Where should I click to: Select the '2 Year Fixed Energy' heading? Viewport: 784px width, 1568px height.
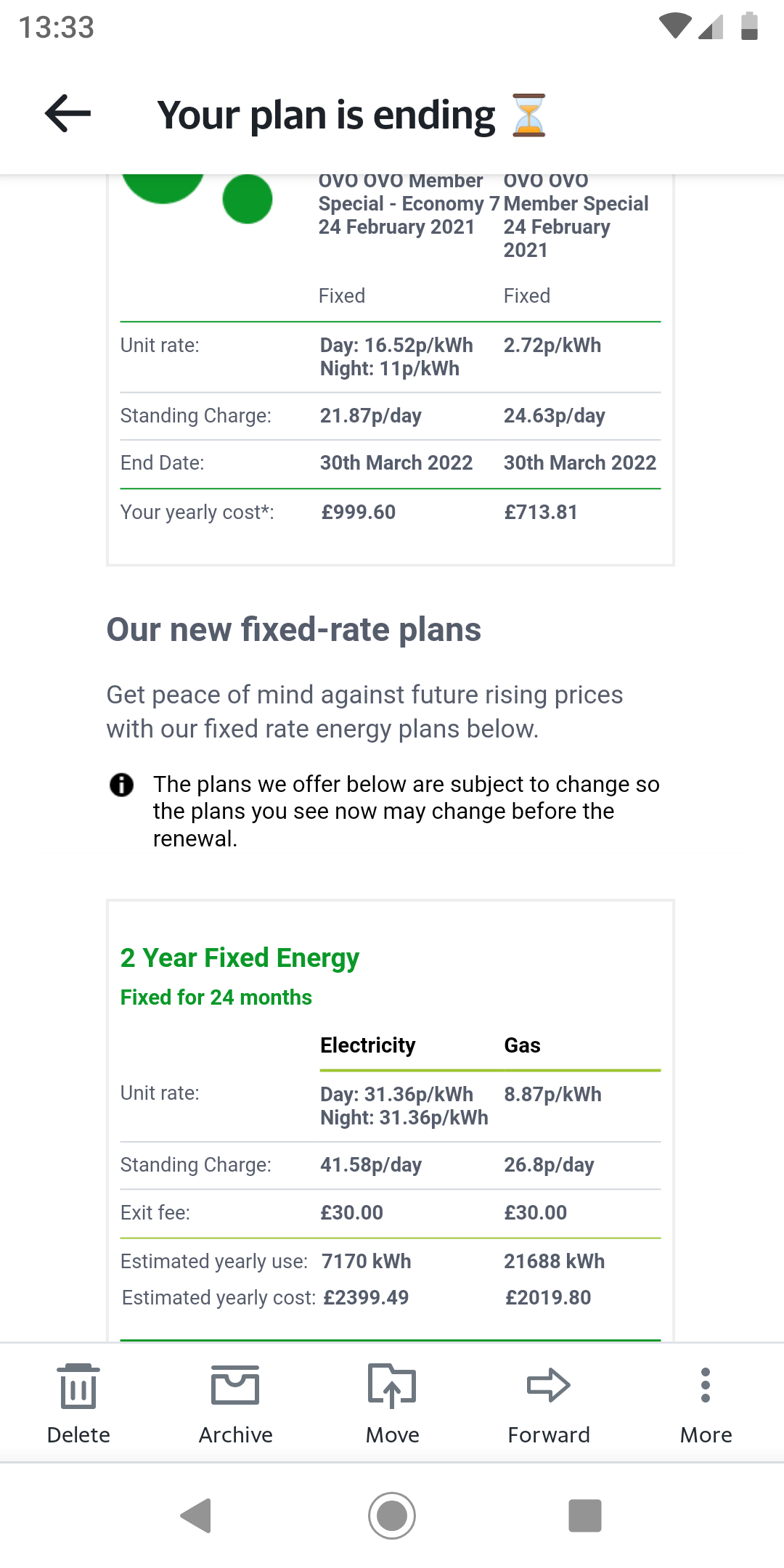240,957
